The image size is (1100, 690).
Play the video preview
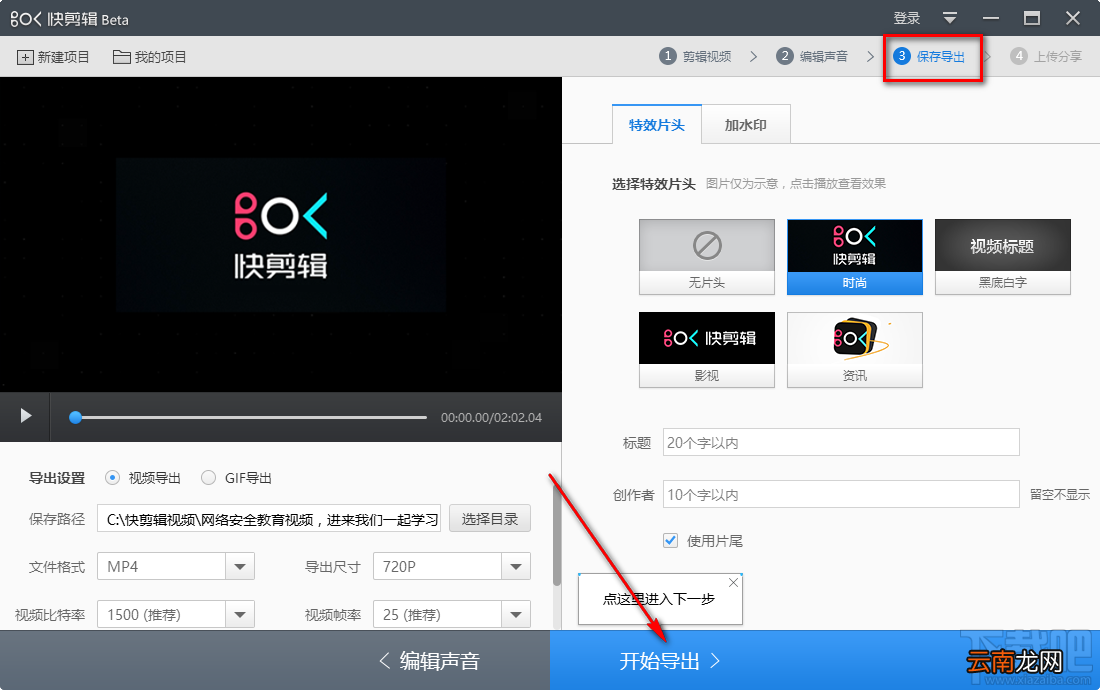click(x=26, y=416)
